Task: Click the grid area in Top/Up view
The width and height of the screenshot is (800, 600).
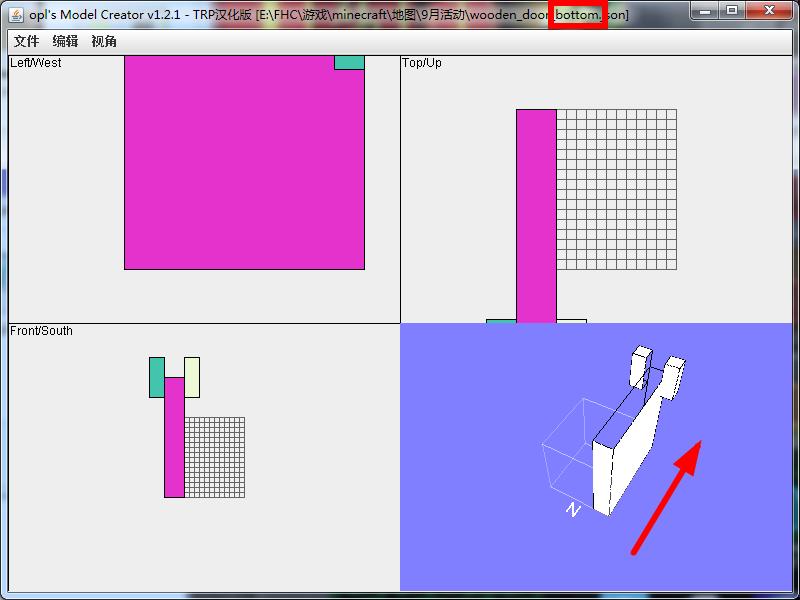Action: click(616, 189)
